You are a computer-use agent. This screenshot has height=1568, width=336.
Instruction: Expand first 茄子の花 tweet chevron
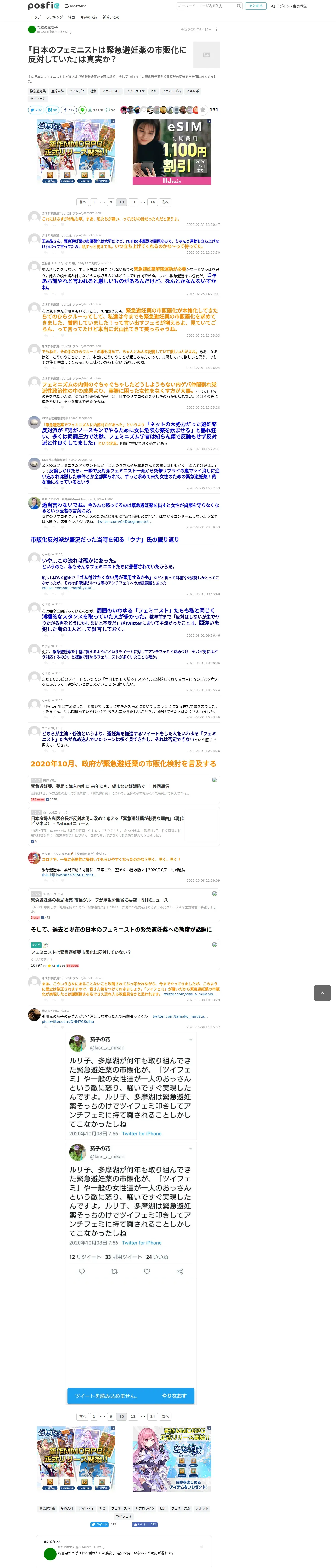point(190,1040)
